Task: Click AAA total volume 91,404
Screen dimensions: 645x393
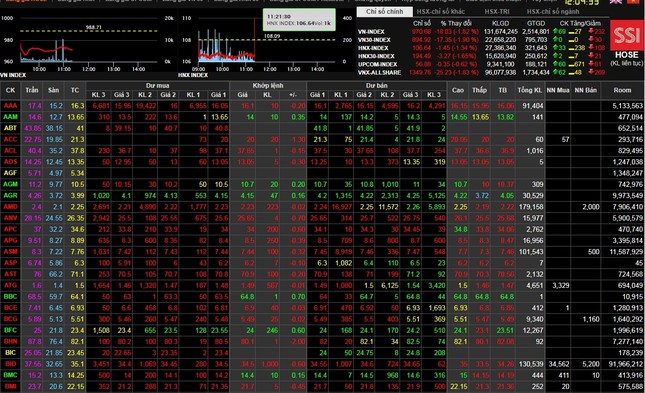Action: pyautogui.click(x=533, y=106)
